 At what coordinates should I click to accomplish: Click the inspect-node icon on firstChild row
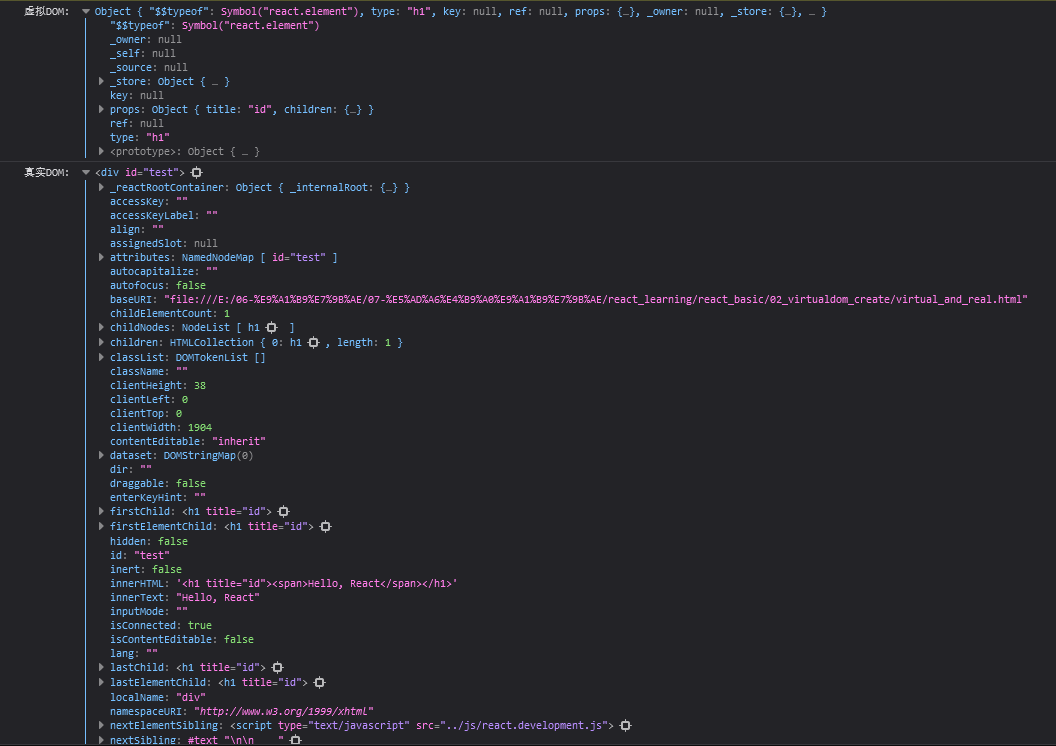pos(284,512)
